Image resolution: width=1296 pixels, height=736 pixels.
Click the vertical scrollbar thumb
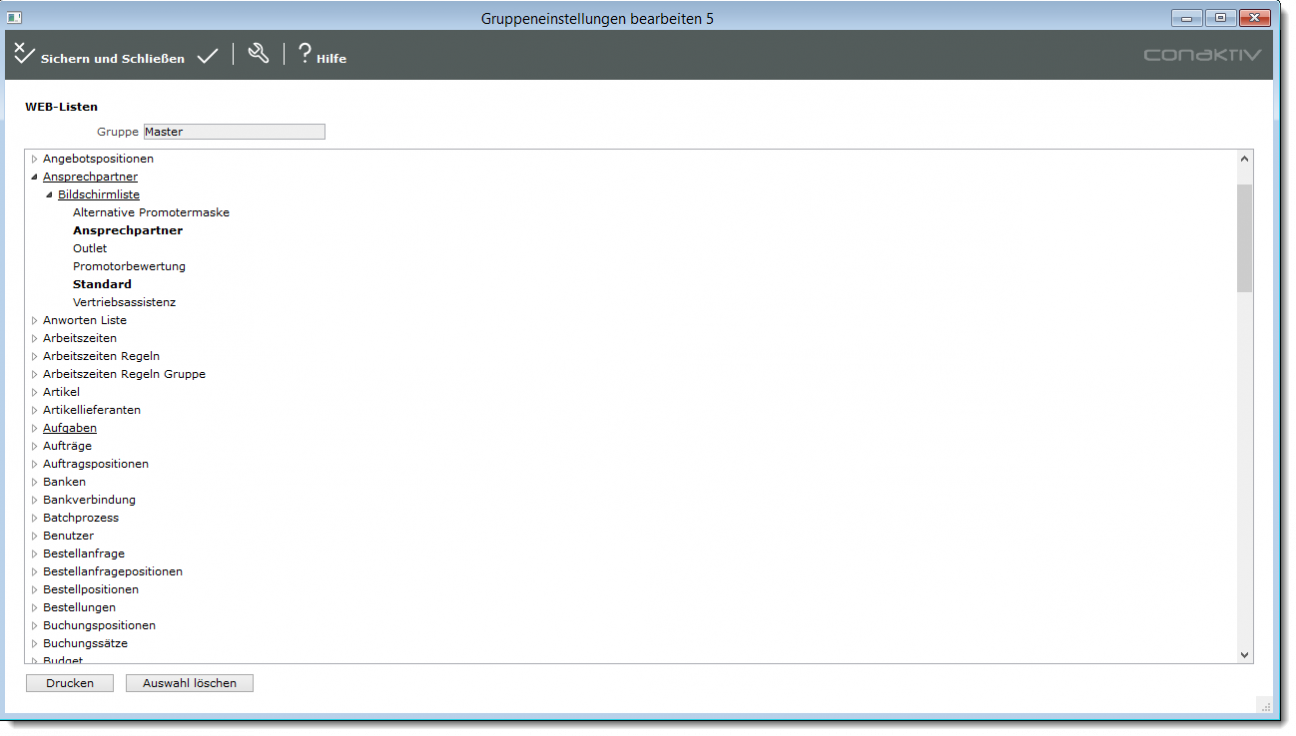coord(1244,238)
